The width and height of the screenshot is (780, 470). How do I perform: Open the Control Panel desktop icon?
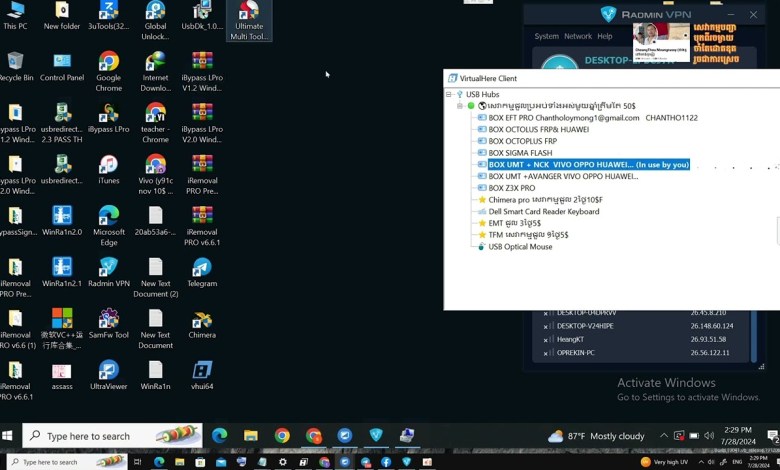point(62,67)
